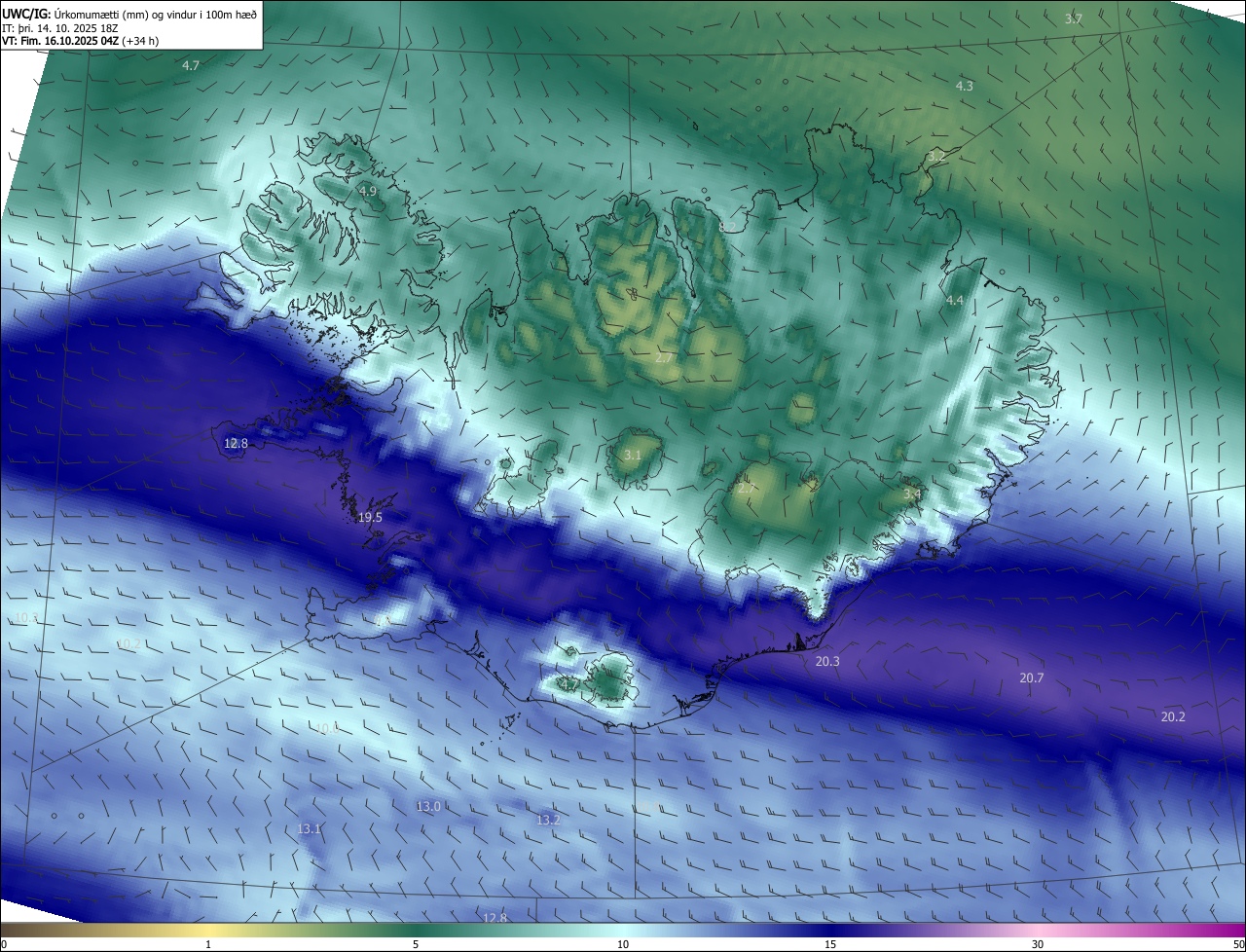The image size is (1246, 952).
Task: Click the colour scale tick label 15
Action: [x=830, y=944]
